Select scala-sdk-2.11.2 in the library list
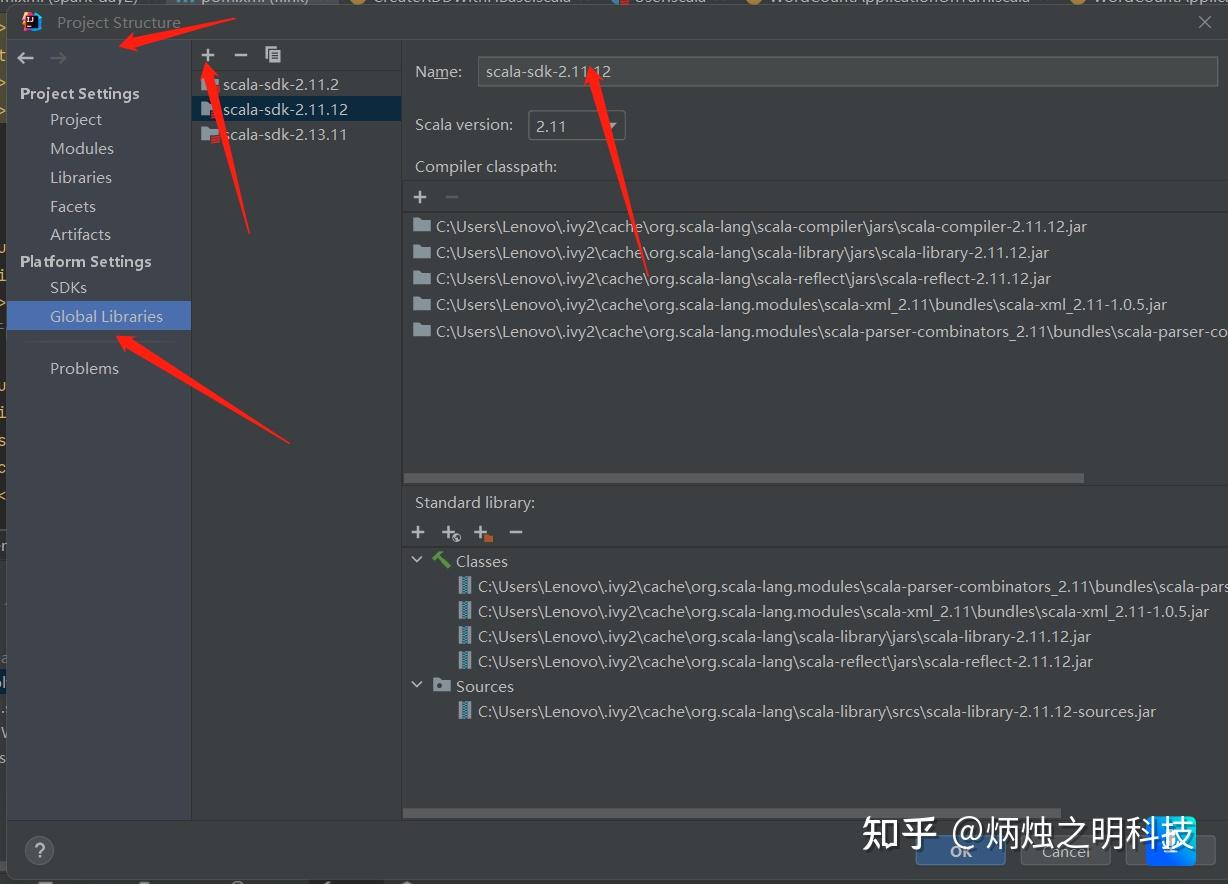 (x=280, y=84)
